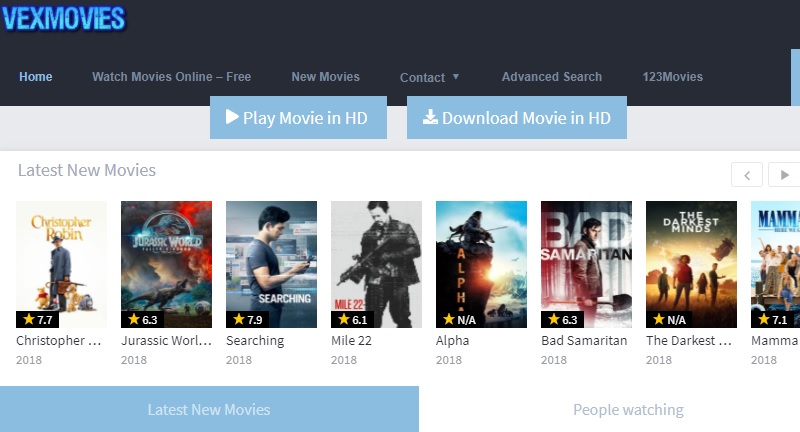
Task: Click the Bad Samaritan title link
Action: click(584, 341)
